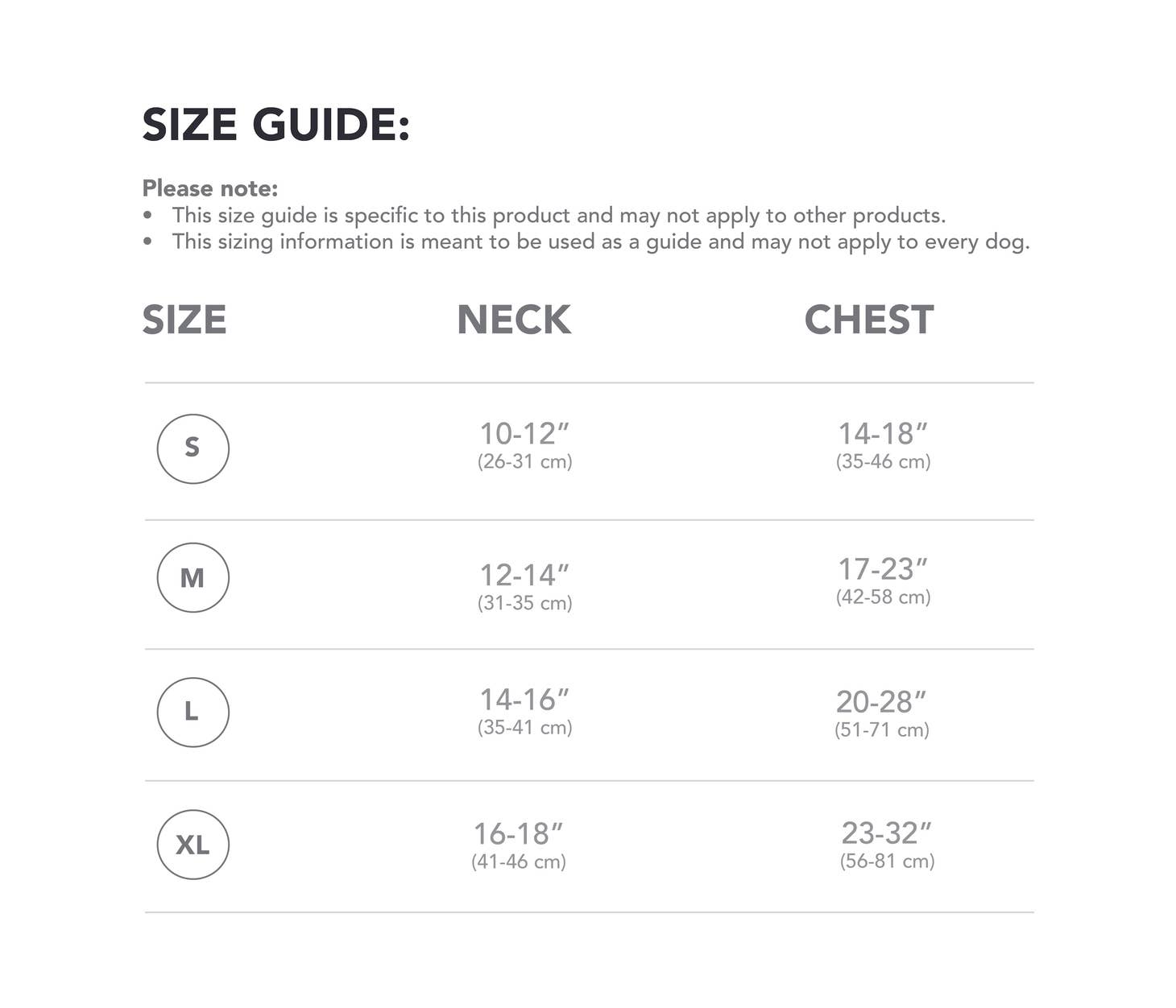The image size is (1176, 1008).
Task: Click the (56-81 cm) chest value
Action: [x=887, y=861]
